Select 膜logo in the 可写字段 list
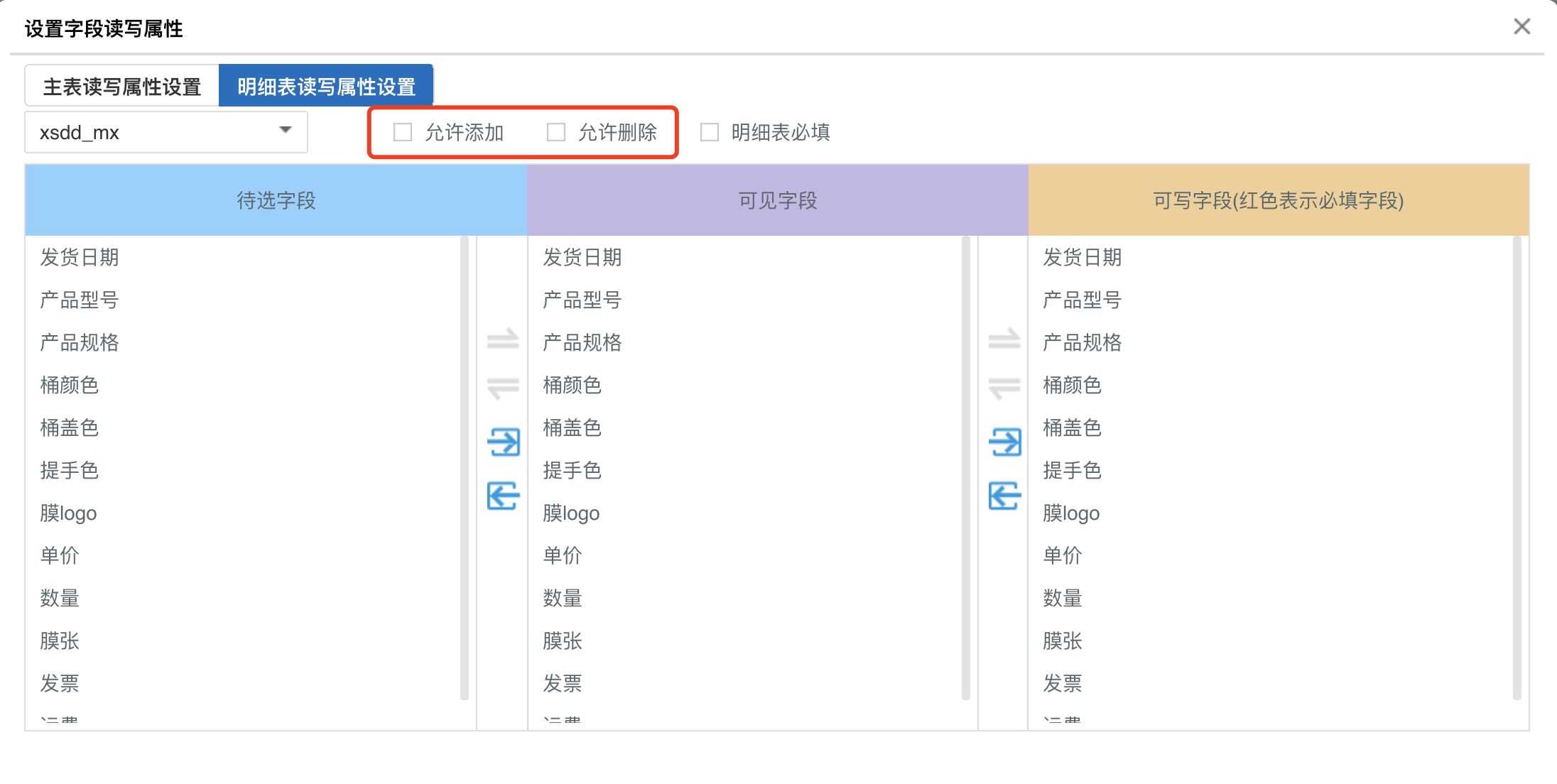Image resolution: width=1557 pixels, height=784 pixels. 1071,513
